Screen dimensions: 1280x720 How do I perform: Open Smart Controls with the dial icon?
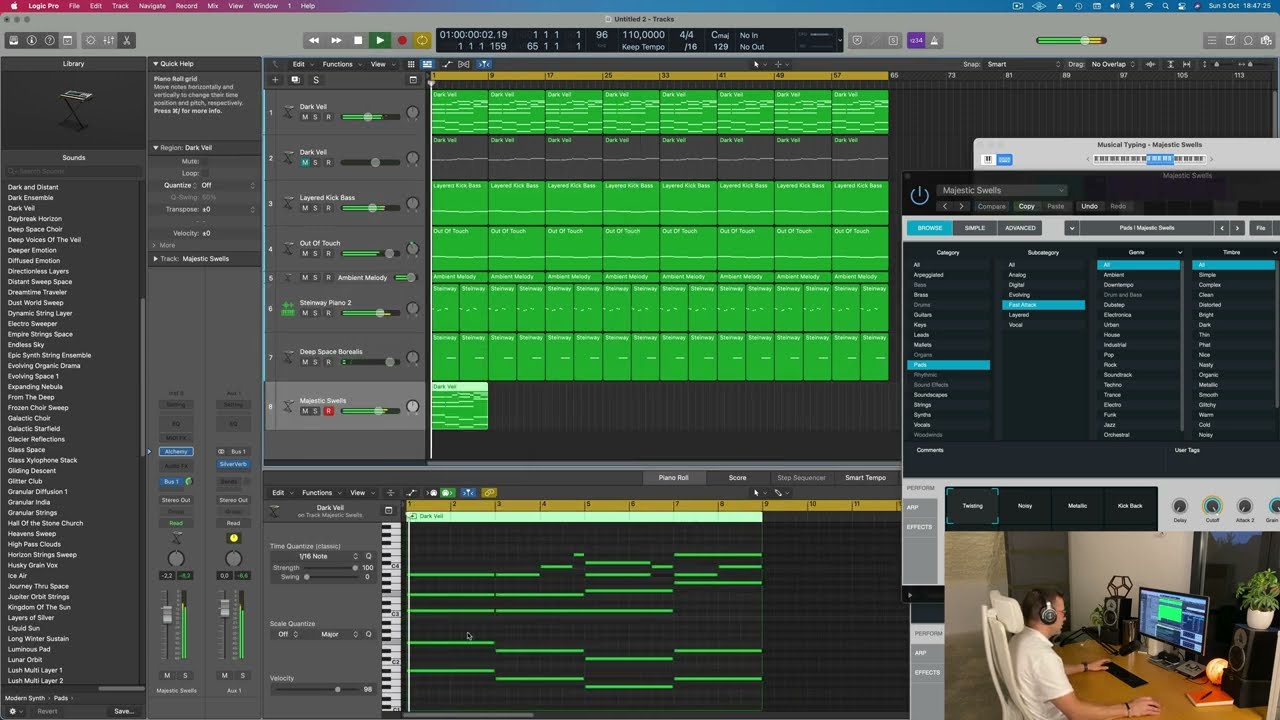90,40
